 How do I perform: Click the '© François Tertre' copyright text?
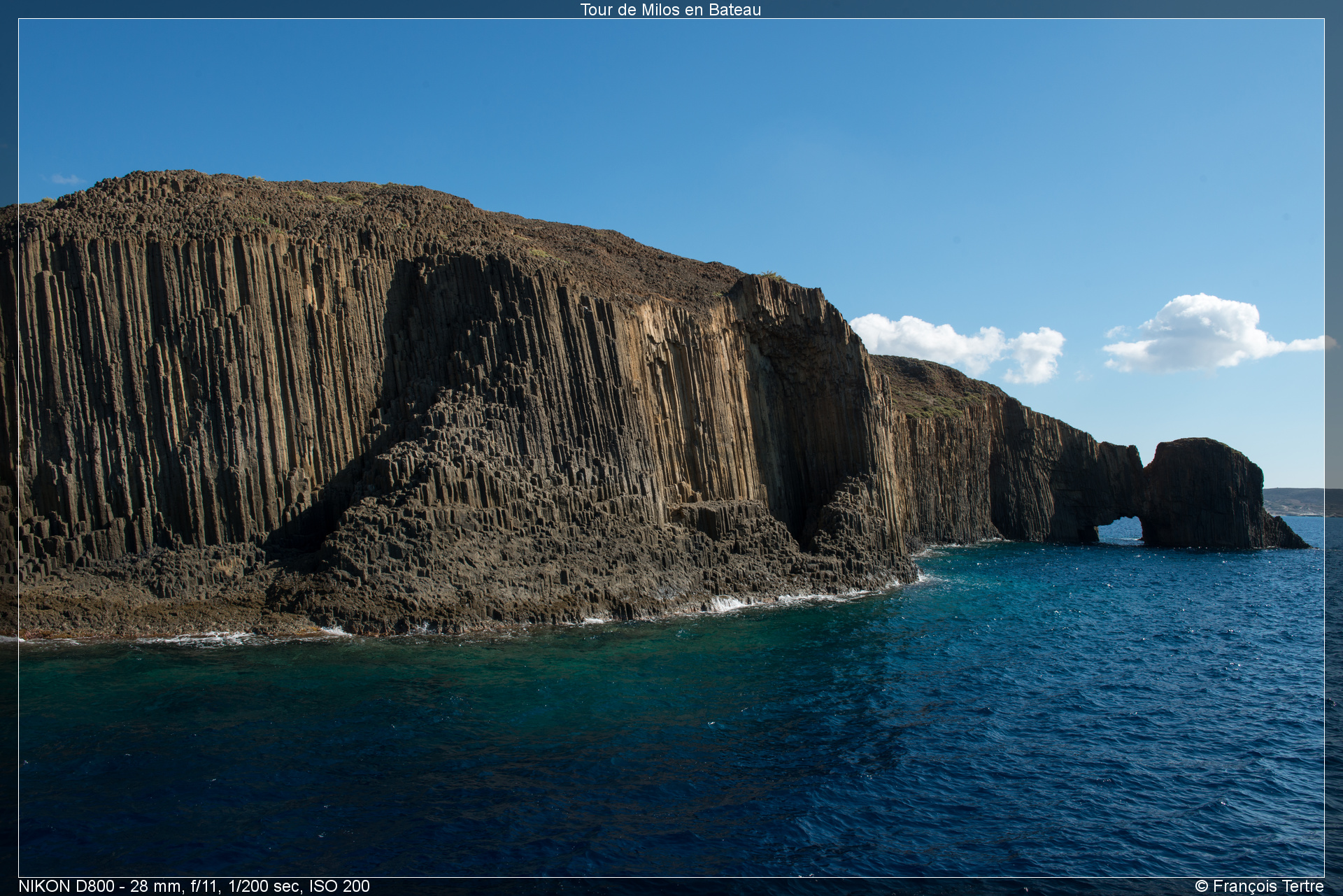pyautogui.click(x=1259, y=886)
